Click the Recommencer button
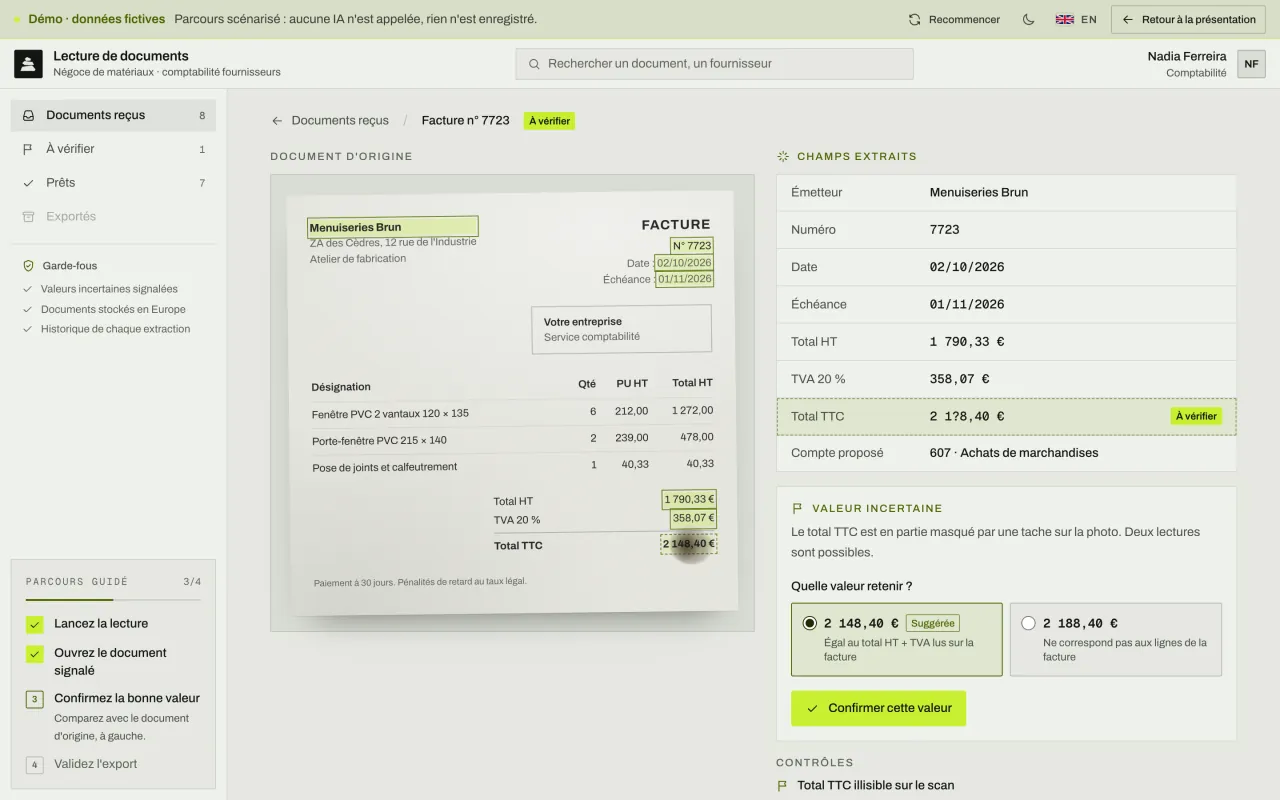The image size is (1280, 800). (954, 19)
